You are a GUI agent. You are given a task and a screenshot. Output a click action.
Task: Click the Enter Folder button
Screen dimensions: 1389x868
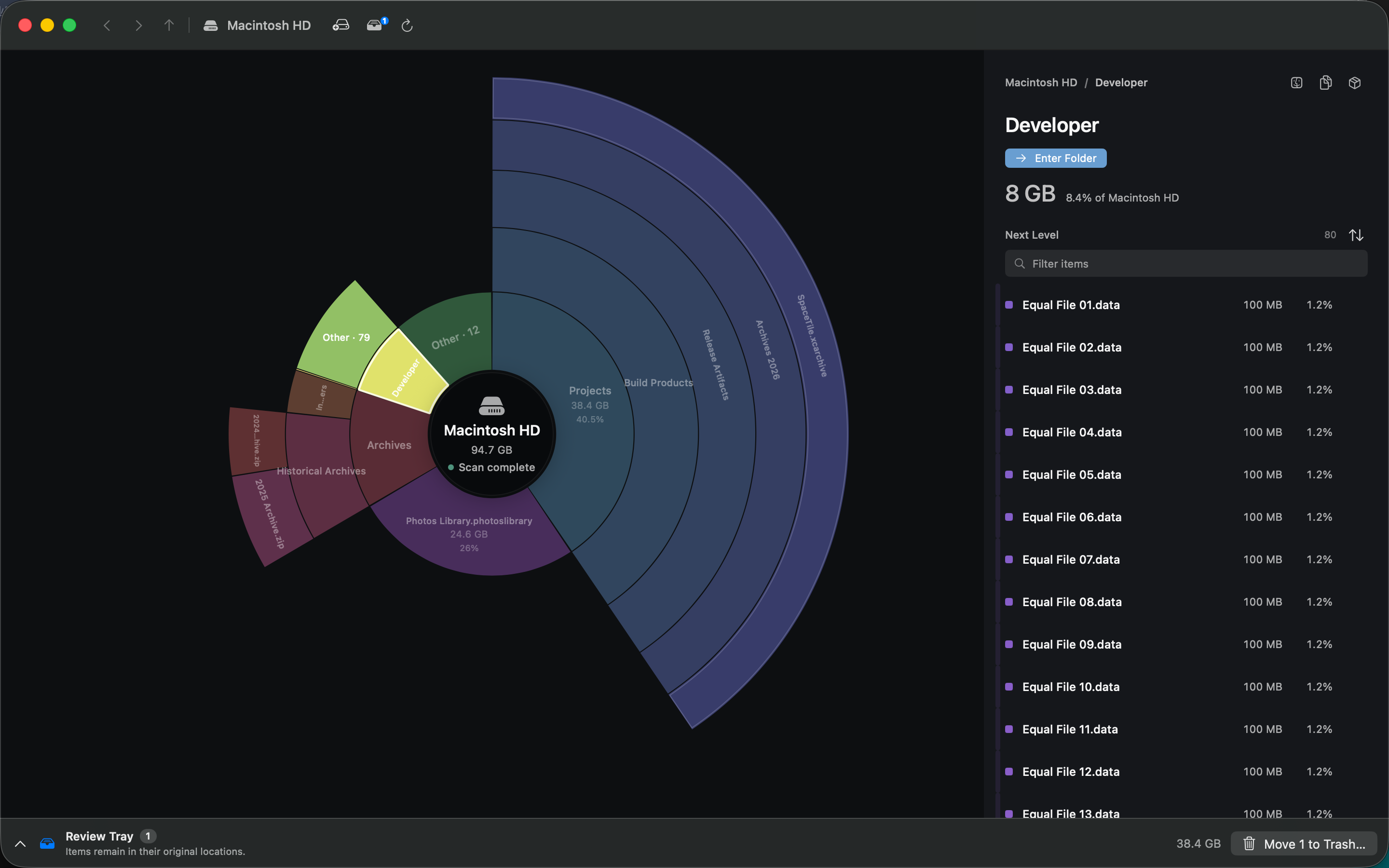[1056, 159]
